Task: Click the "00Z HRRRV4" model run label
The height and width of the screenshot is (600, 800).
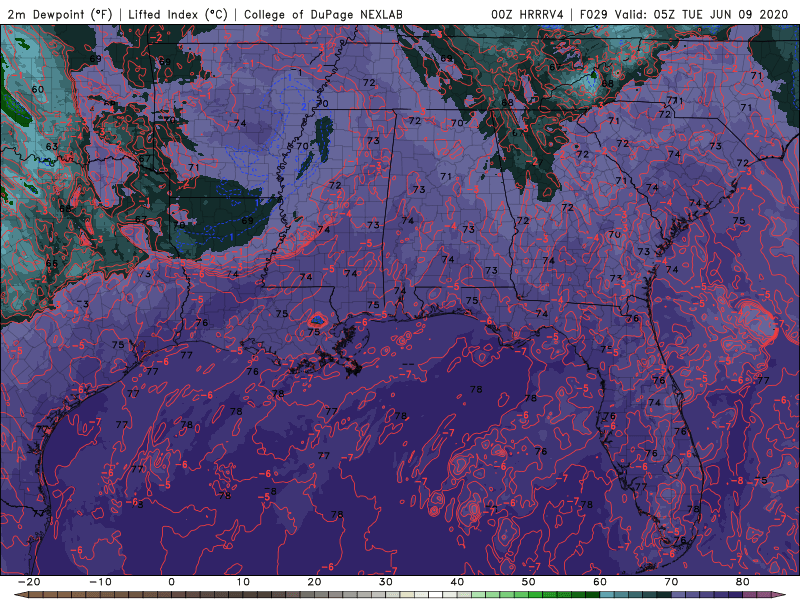Action: (x=527, y=14)
